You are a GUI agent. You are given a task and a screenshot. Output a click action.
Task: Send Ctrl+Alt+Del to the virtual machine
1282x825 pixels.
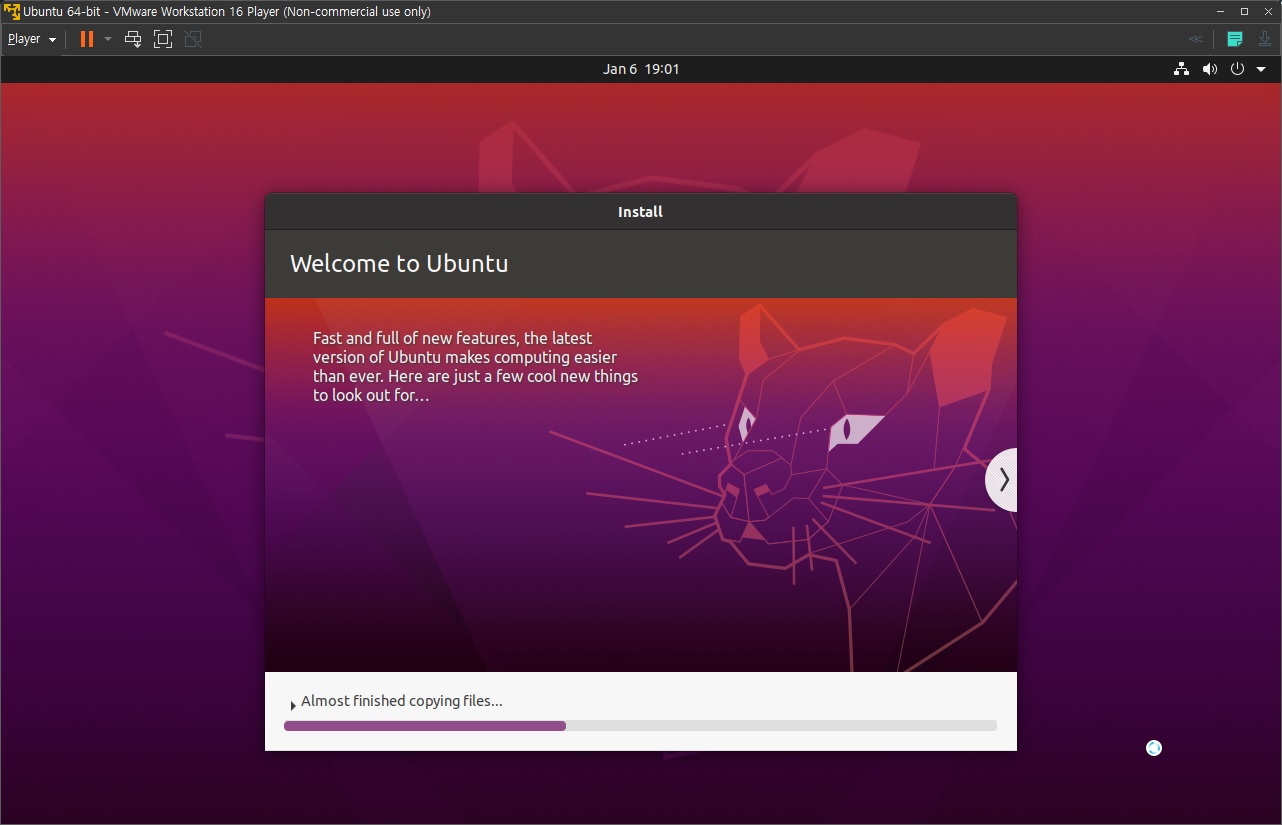(133, 39)
